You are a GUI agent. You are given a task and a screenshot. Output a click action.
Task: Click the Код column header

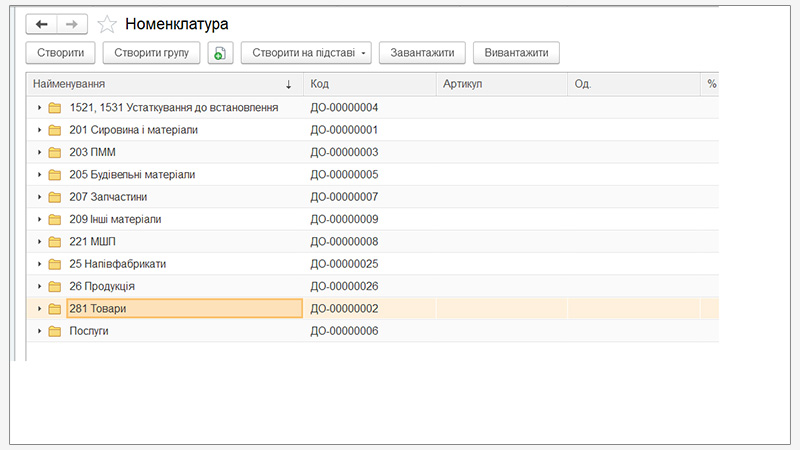click(x=368, y=84)
